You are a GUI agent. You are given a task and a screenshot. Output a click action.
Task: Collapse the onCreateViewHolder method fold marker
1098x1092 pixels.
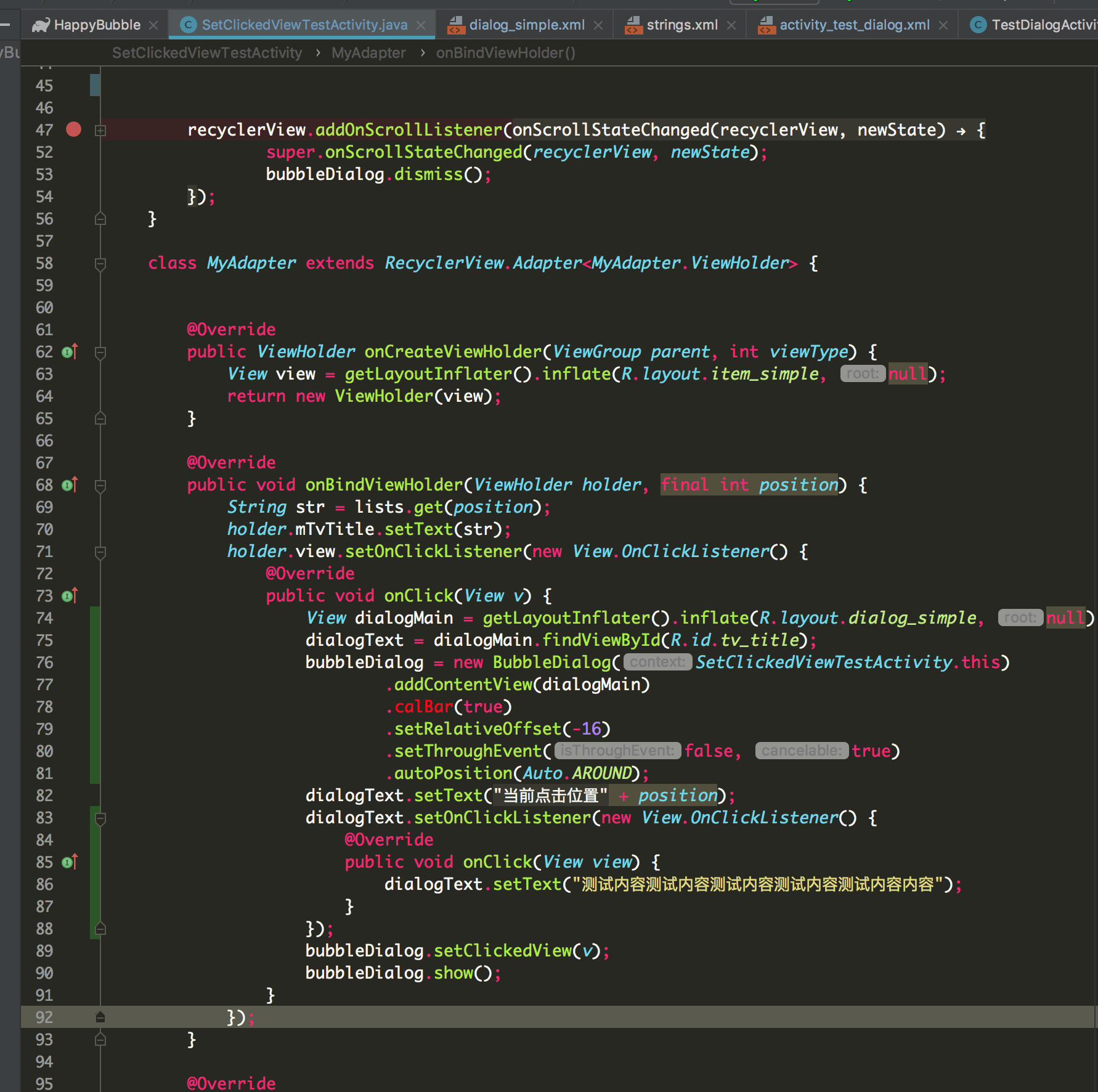pos(100,352)
